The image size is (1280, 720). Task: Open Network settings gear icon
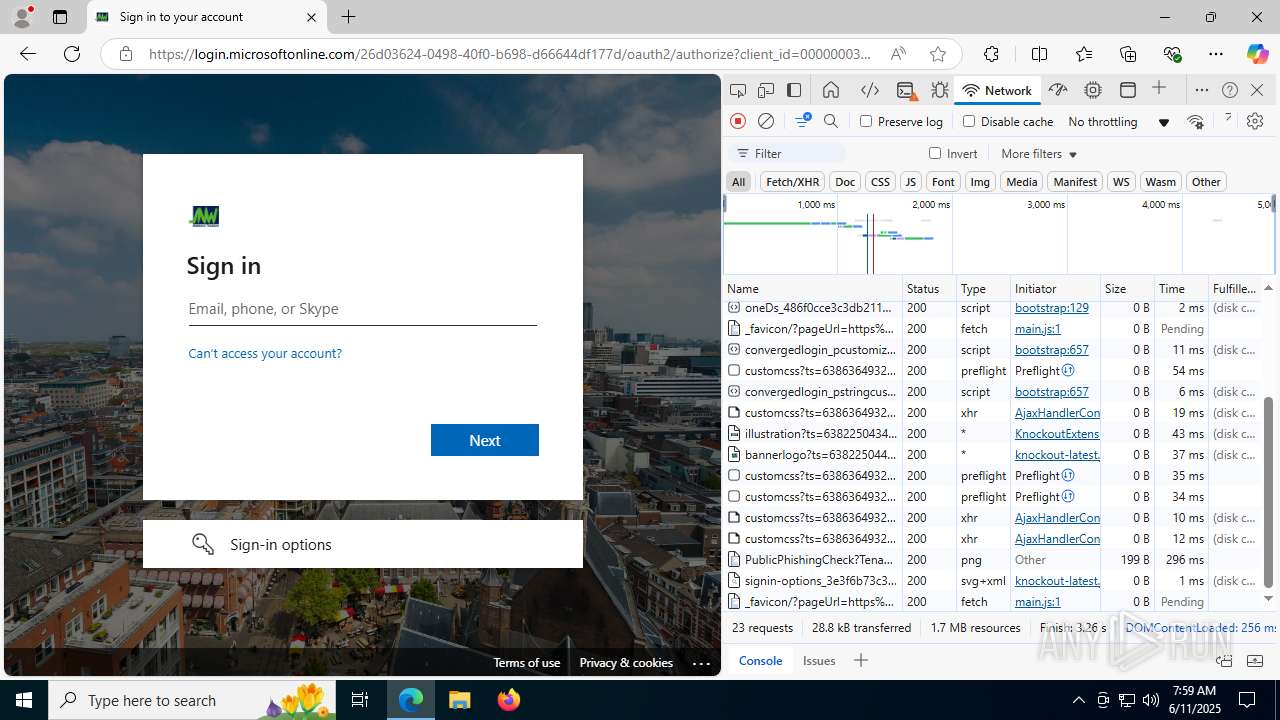point(1255,121)
